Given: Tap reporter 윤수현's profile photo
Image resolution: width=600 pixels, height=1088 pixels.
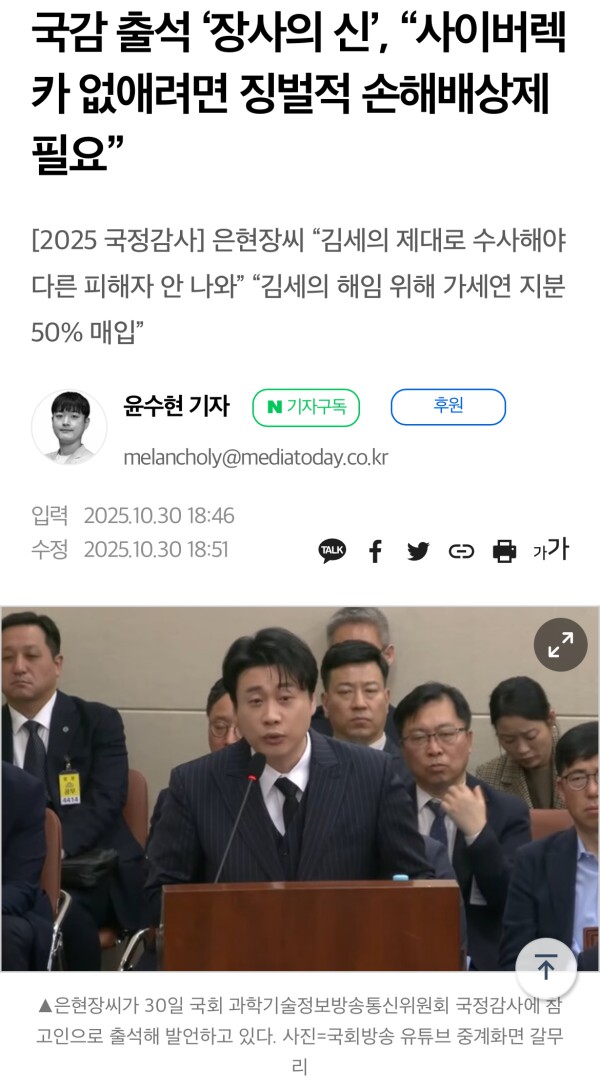Looking at the screenshot, I should [69, 427].
